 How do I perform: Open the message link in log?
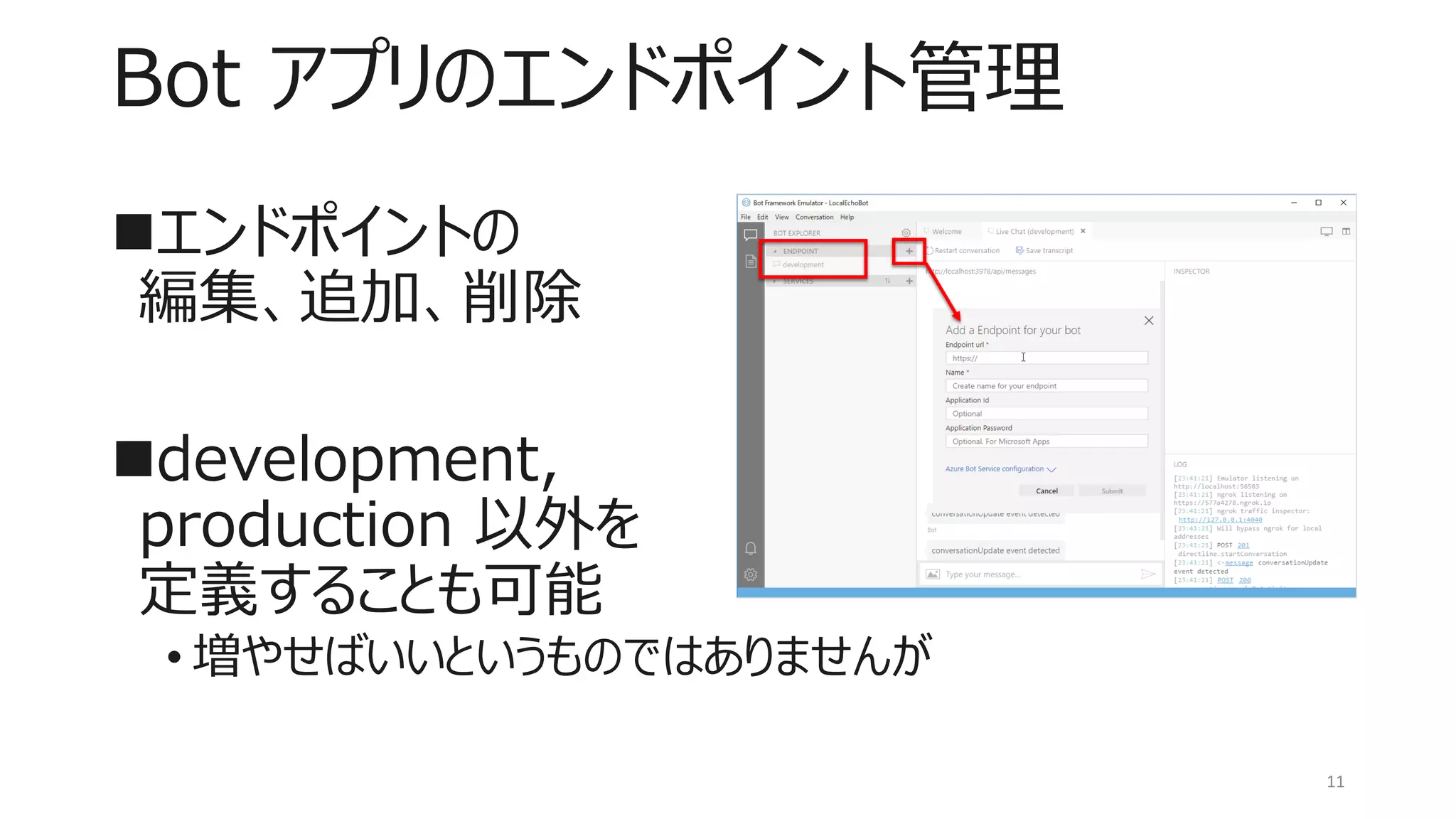(x=1238, y=562)
